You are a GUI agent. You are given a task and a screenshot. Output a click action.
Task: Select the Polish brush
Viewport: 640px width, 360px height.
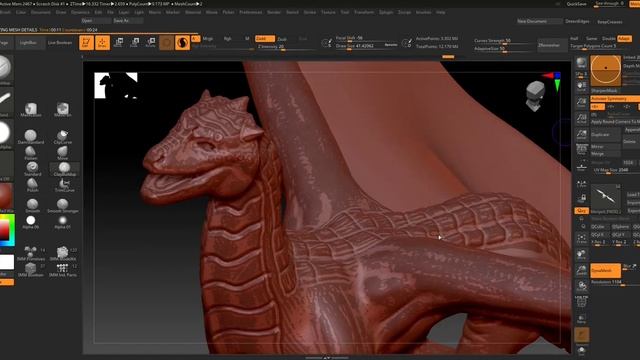[32, 184]
